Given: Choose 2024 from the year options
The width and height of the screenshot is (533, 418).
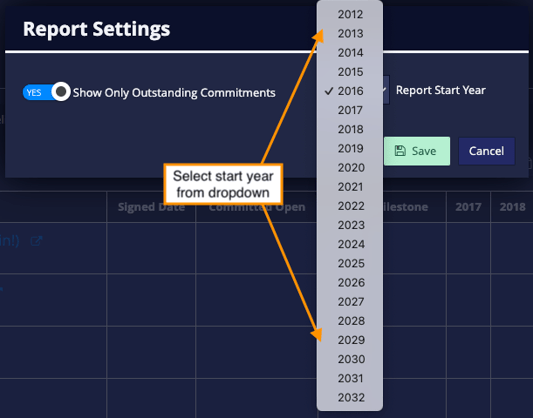Looking at the screenshot, I should point(350,244).
